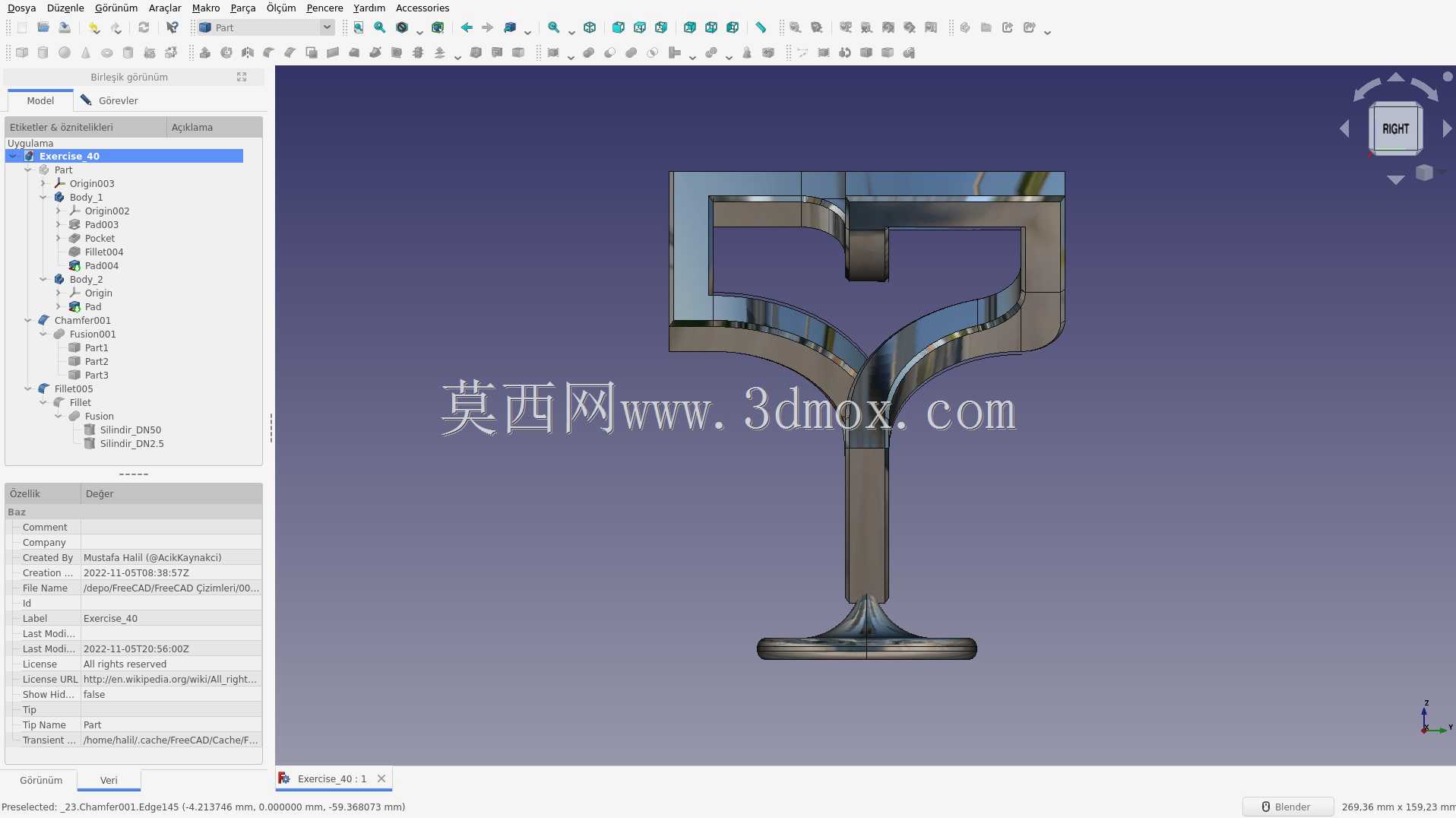Collapse the Fillet005 tree node
Viewport: 1456px width, 818px height.
(28, 388)
